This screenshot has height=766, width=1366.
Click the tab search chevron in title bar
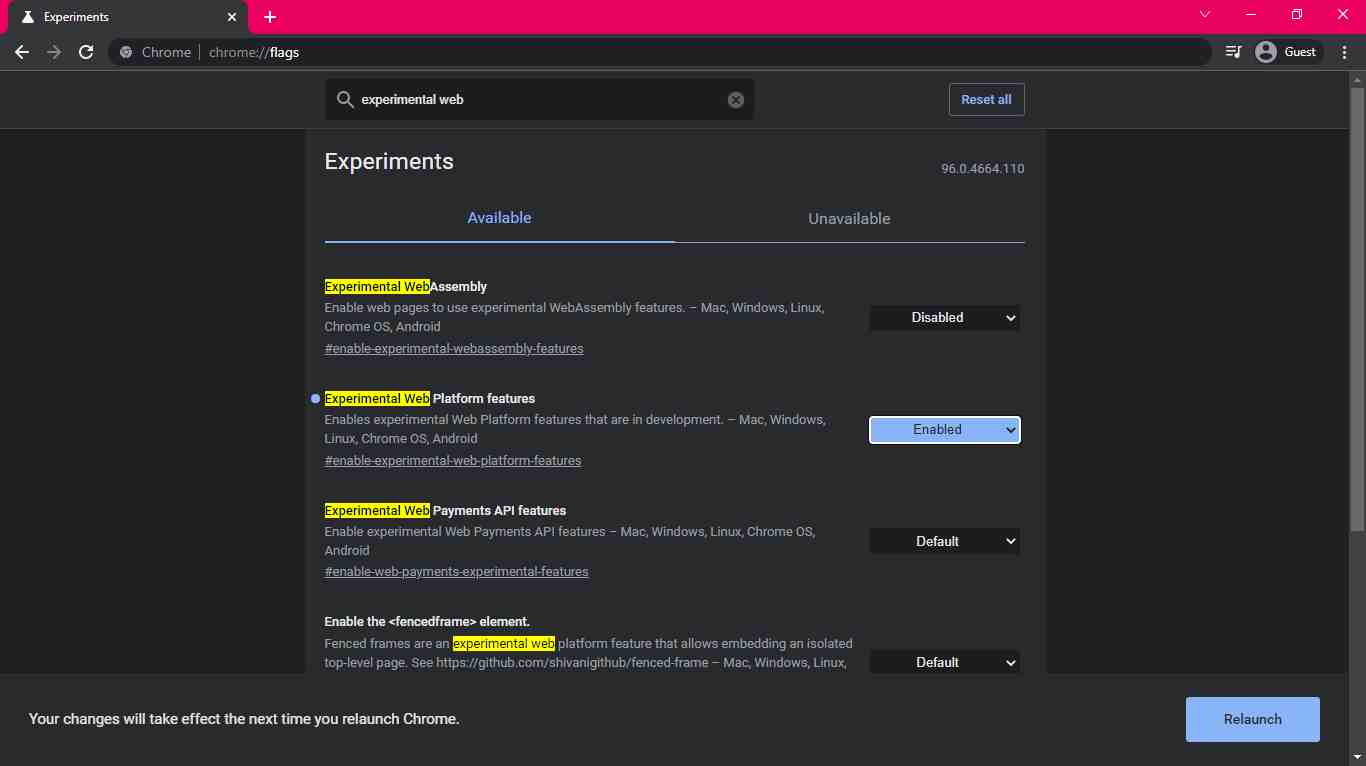[x=1205, y=14]
